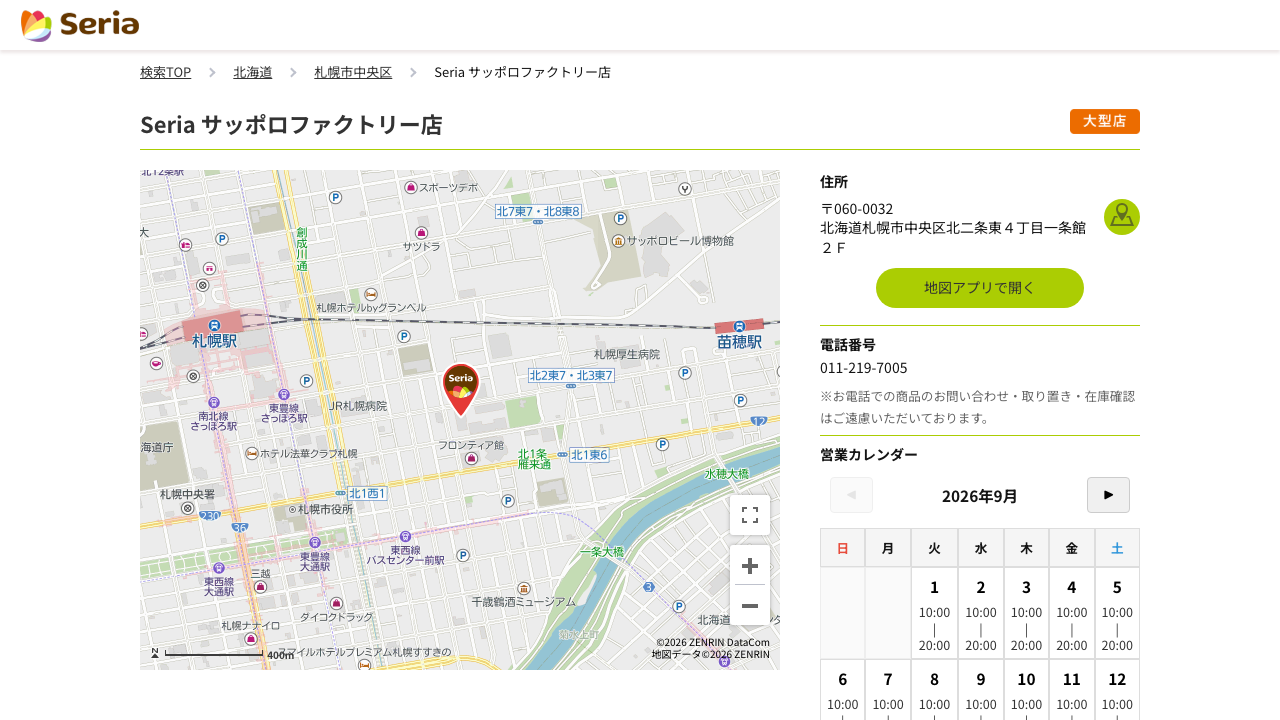1280x720 pixels.
Task: Click the 日 Sunday column header
Action: click(842, 548)
